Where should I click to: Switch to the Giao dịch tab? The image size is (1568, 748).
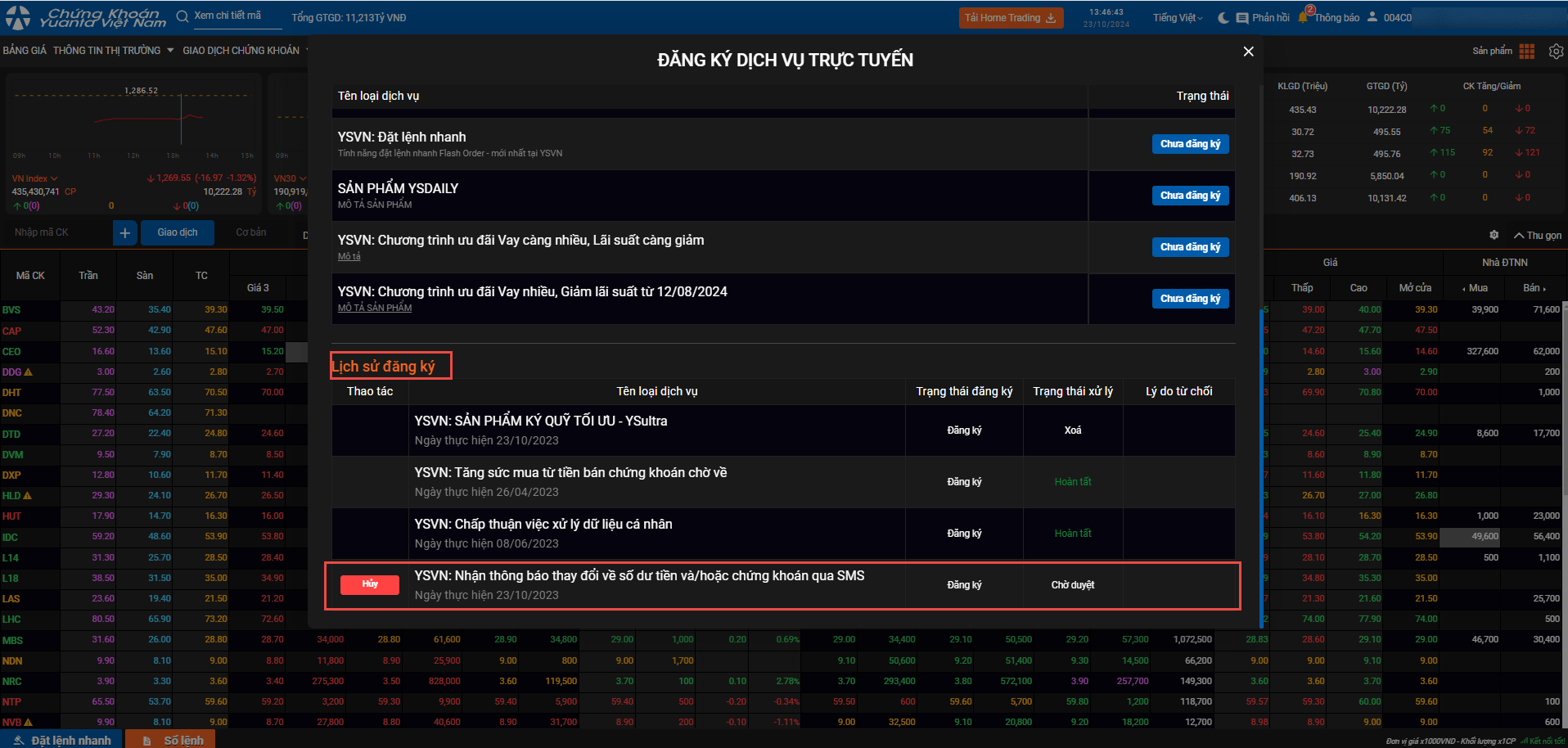pos(178,232)
